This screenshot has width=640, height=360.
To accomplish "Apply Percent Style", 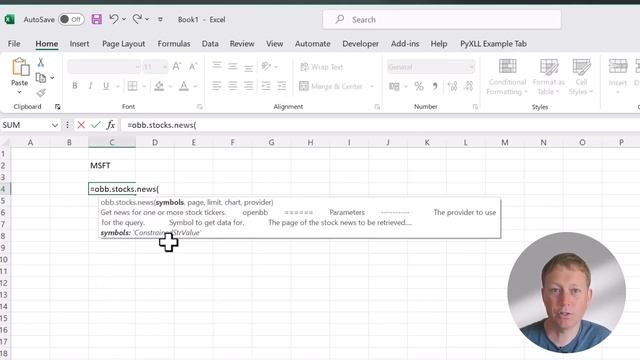I will click(x=419, y=86).
